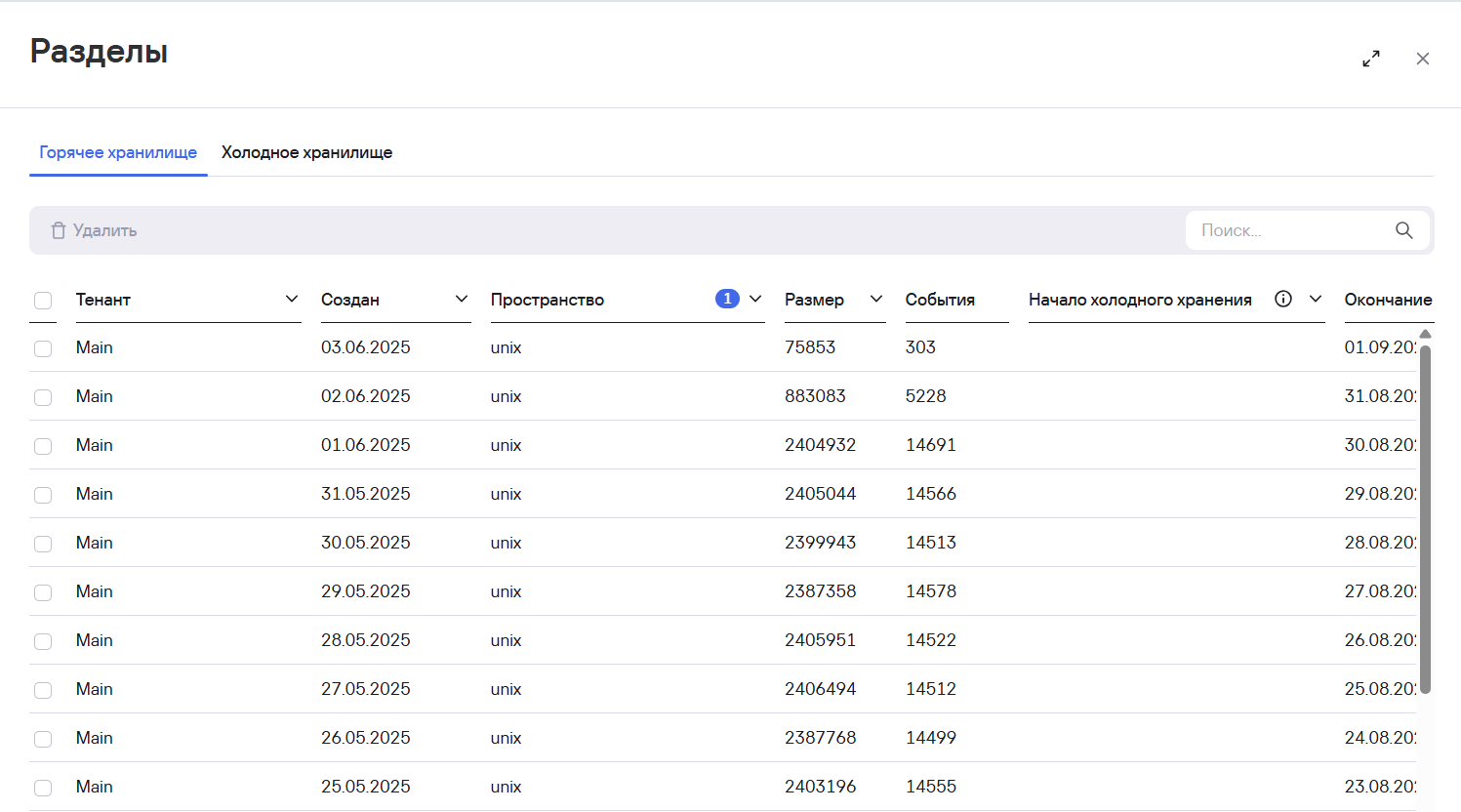
Task: Select the row created 25.05.2025
Action: pyautogui.click(x=43, y=788)
